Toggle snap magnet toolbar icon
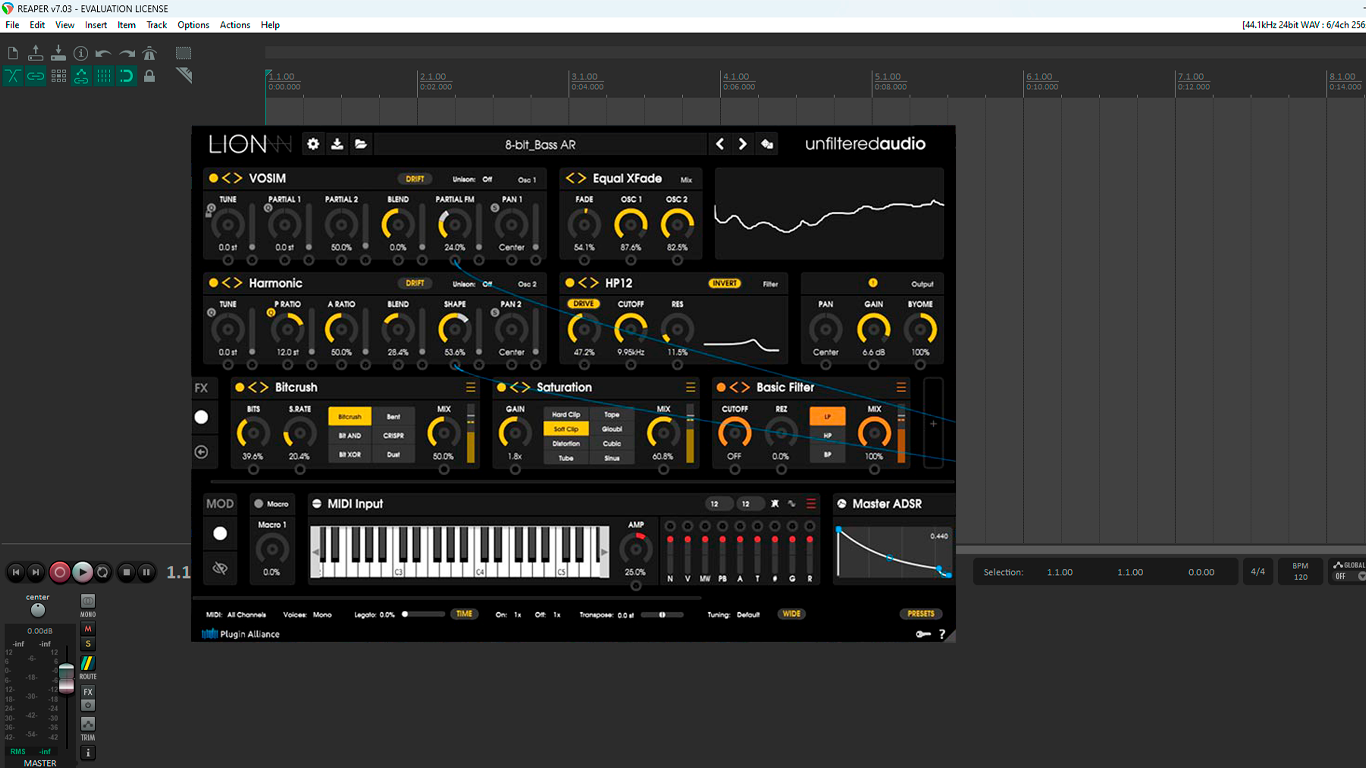The height and width of the screenshot is (768, 1366). click(127, 76)
